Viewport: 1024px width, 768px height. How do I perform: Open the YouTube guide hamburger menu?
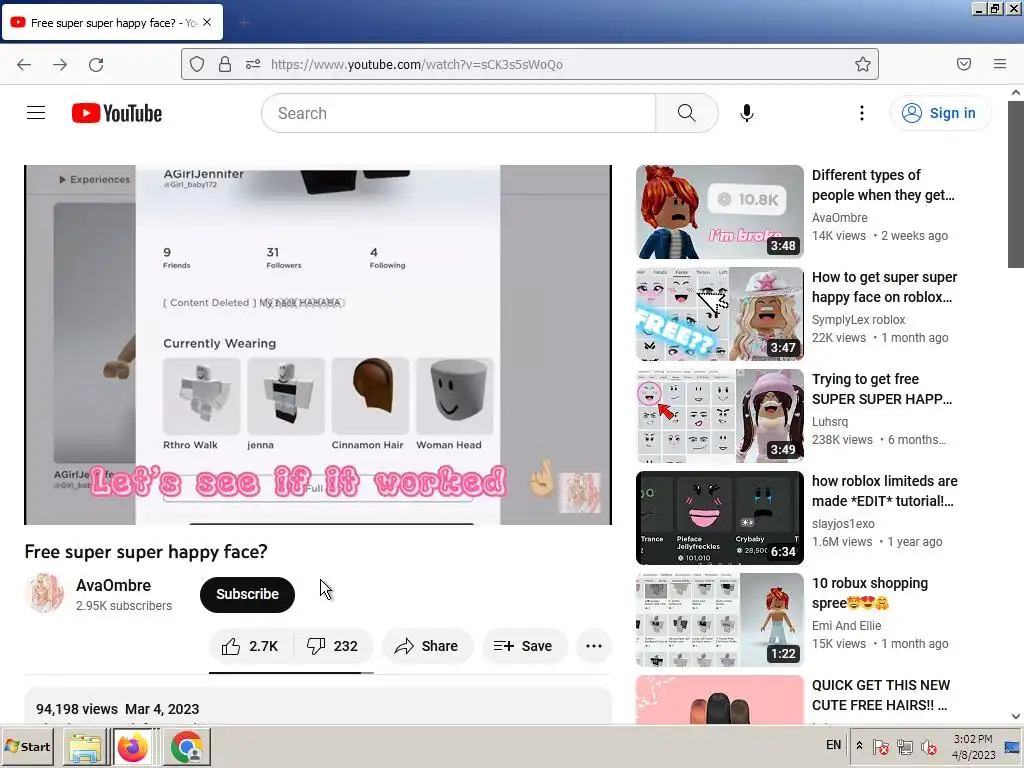coord(36,113)
